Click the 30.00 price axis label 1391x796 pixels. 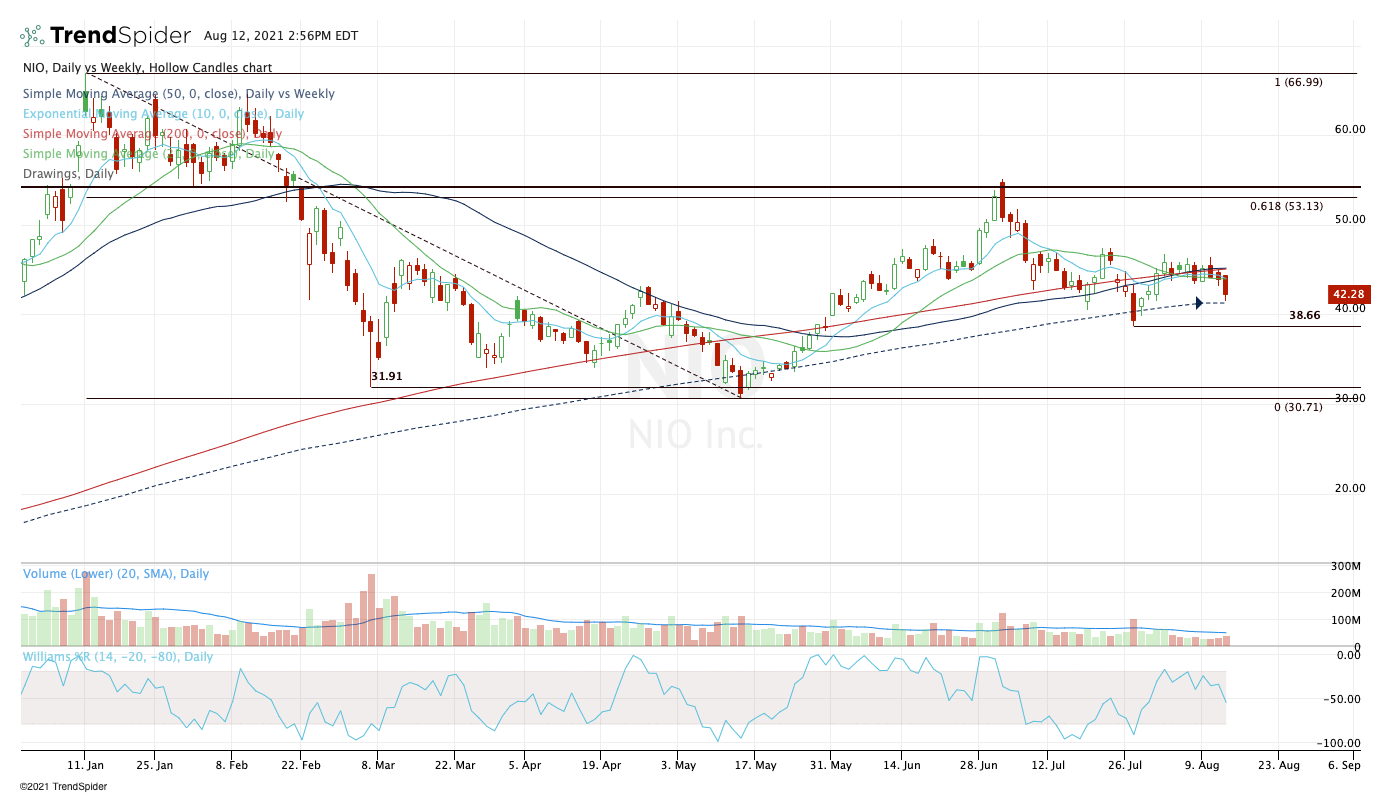point(1350,398)
